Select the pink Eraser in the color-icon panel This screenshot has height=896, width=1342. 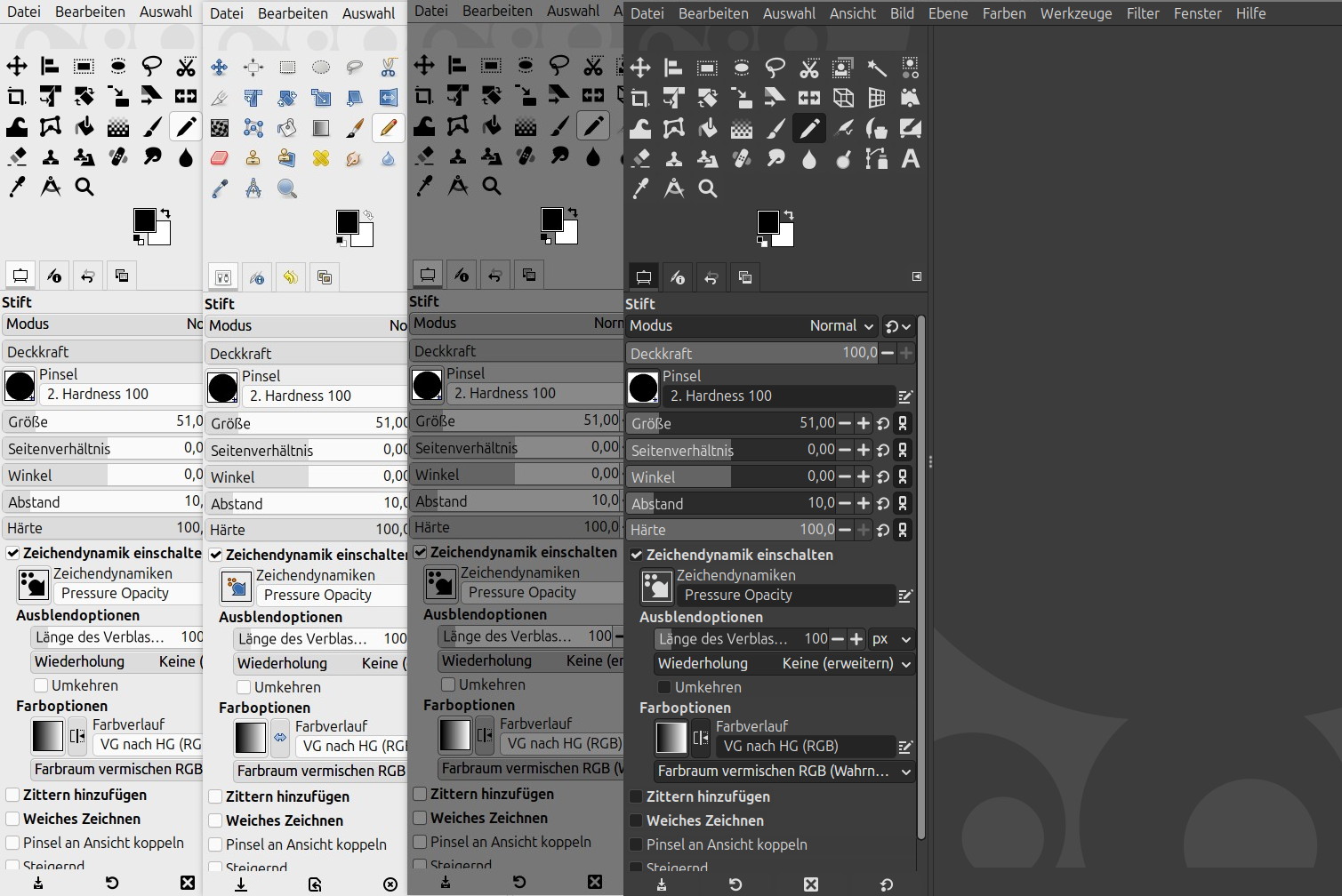220,158
